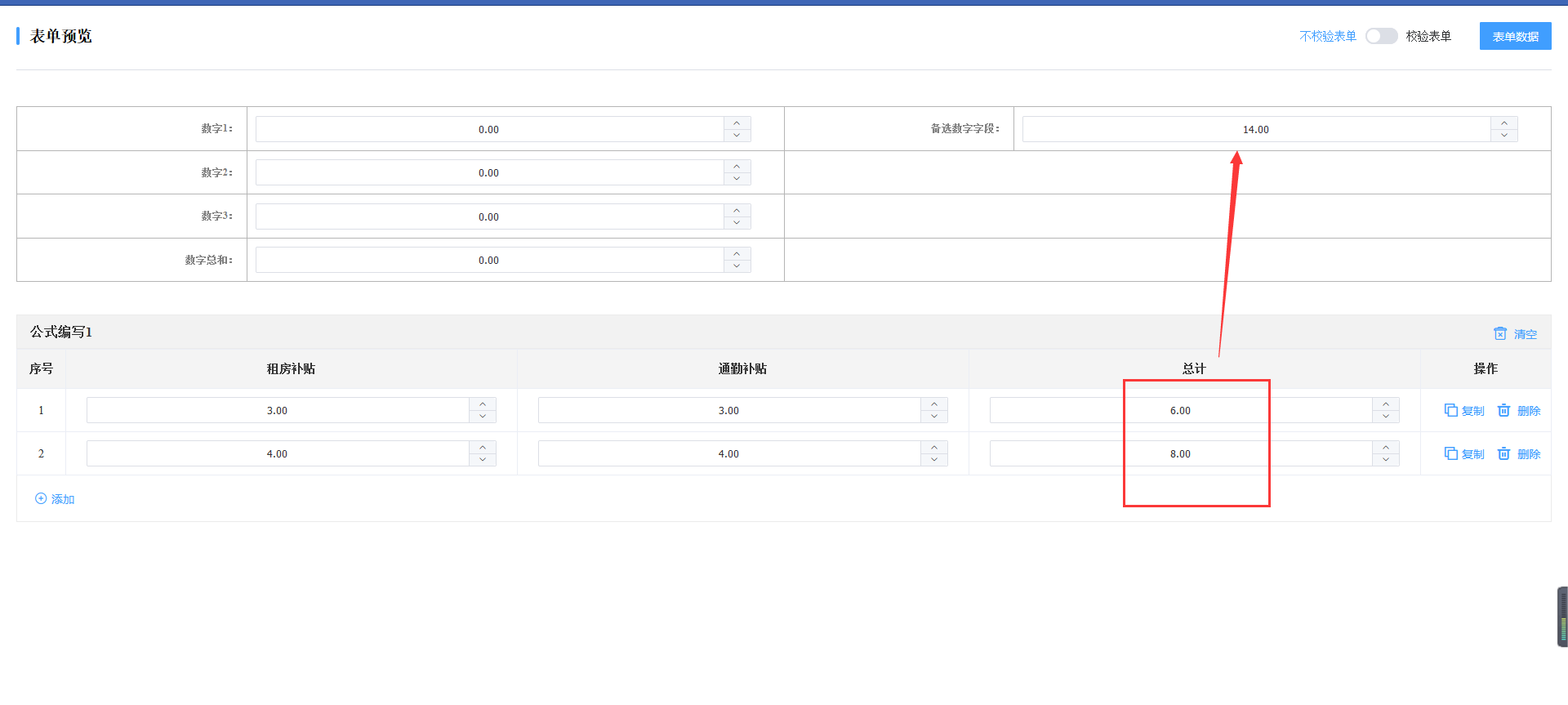
Task: Increase the 数字总和 value with up arrow
Action: coord(737,253)
